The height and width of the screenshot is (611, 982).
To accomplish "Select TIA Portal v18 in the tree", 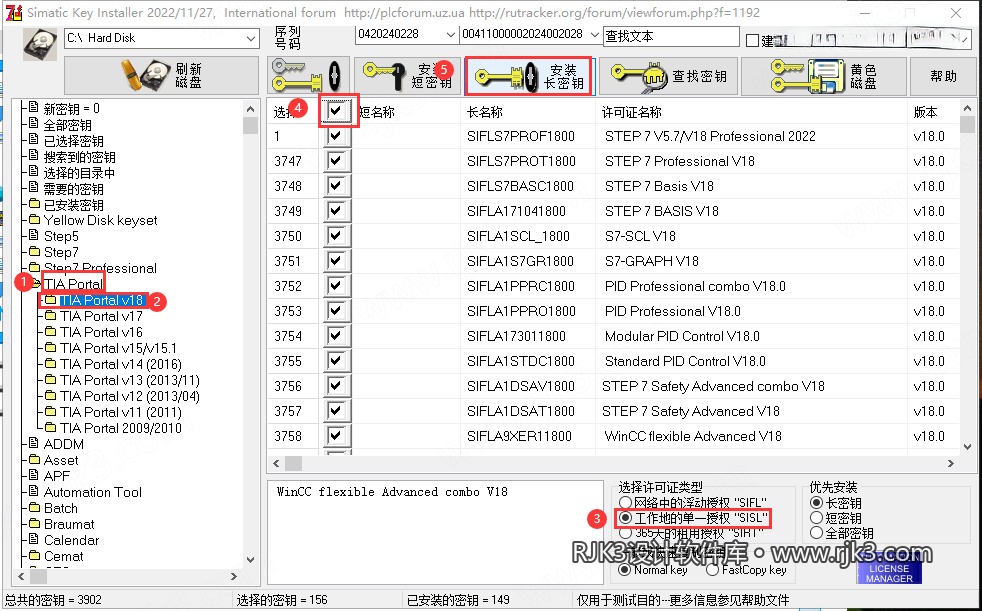I will pyautogui.click(x=101, y=300).
